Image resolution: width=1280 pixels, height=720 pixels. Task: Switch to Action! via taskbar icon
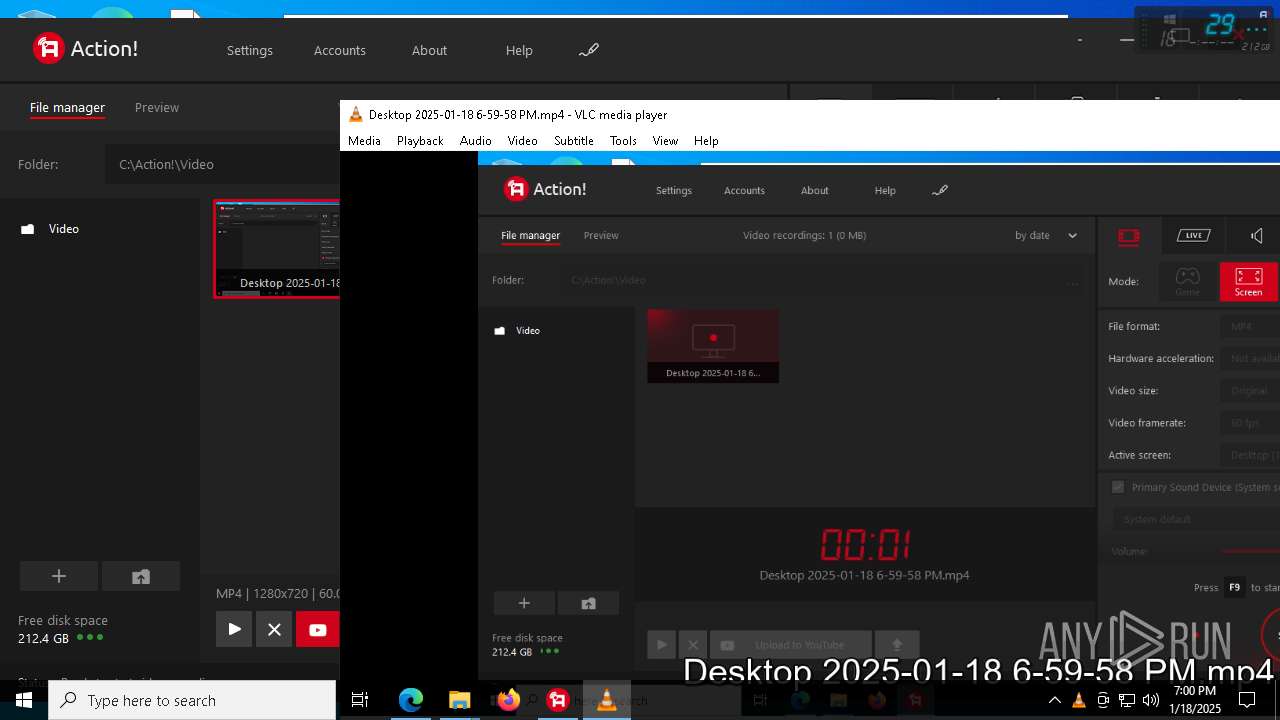557,700
